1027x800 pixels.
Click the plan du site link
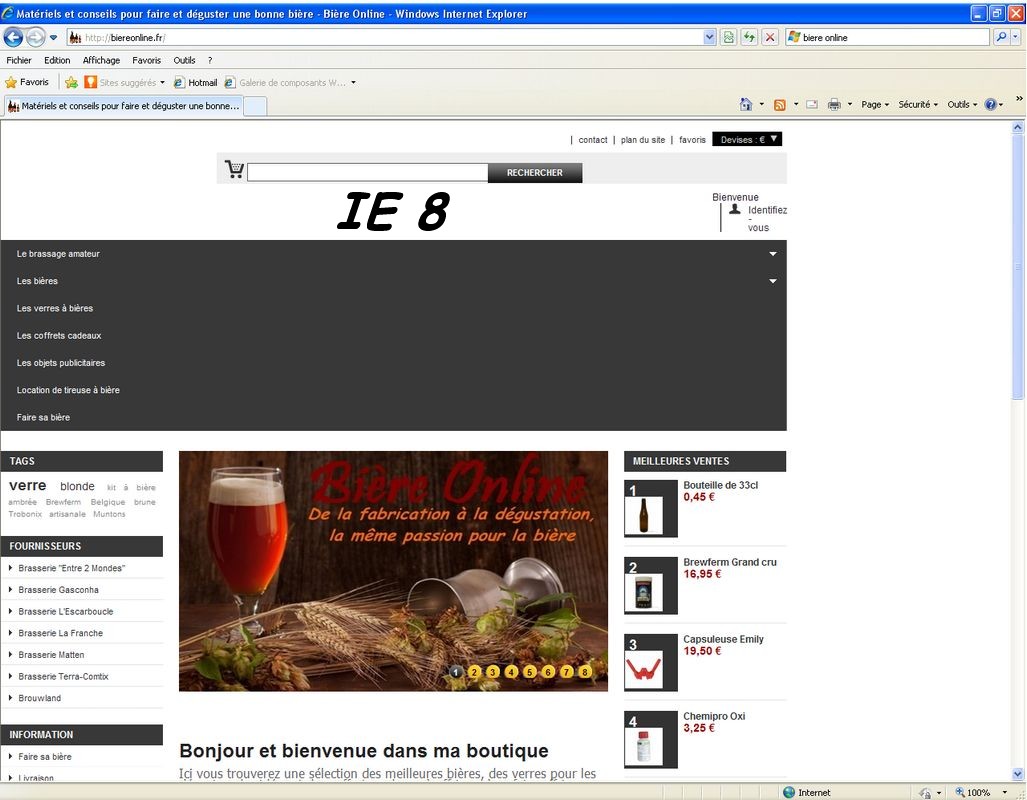point(643,140)
